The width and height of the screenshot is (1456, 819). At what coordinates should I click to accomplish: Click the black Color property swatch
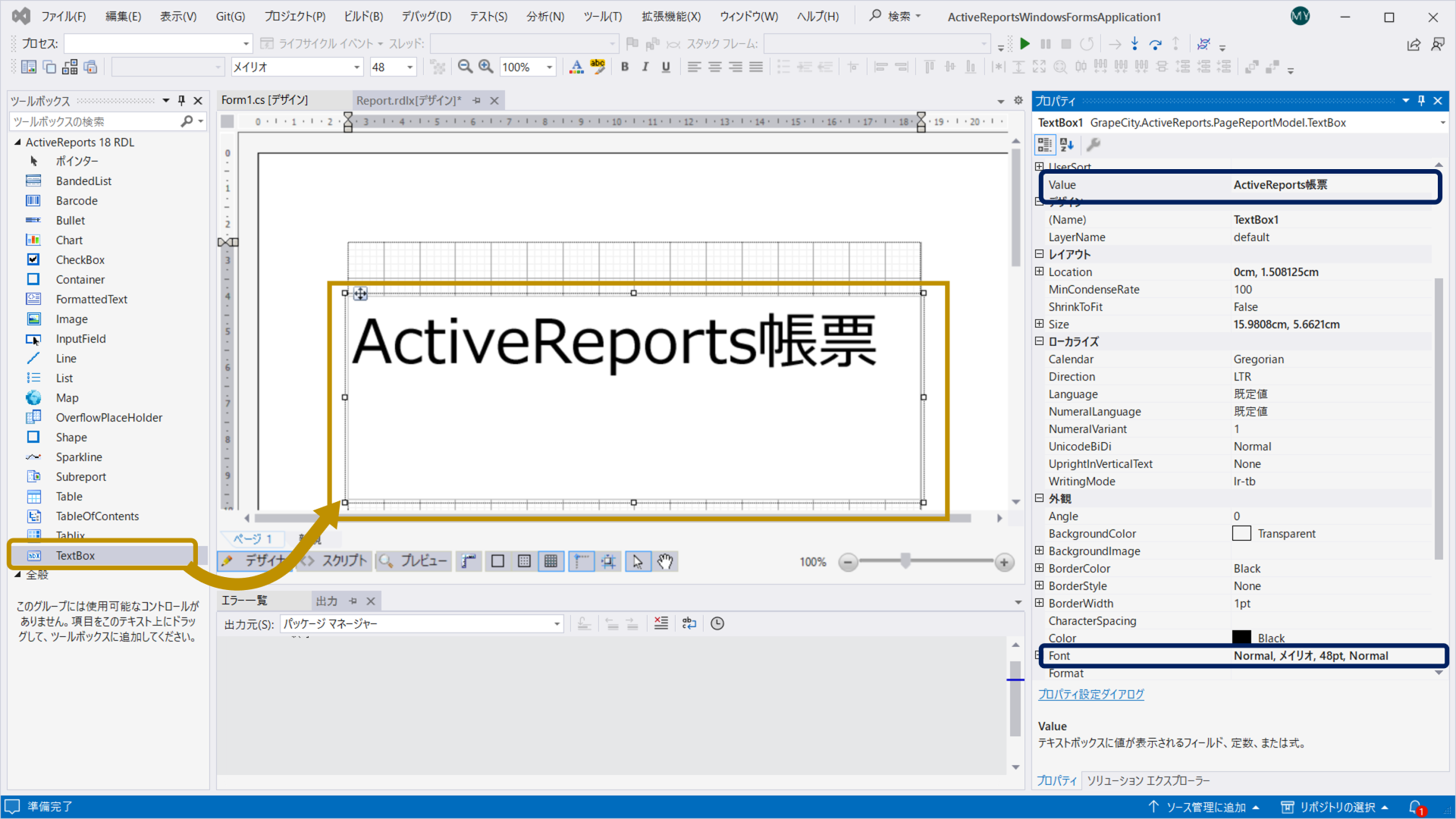tap(1241, 638)
